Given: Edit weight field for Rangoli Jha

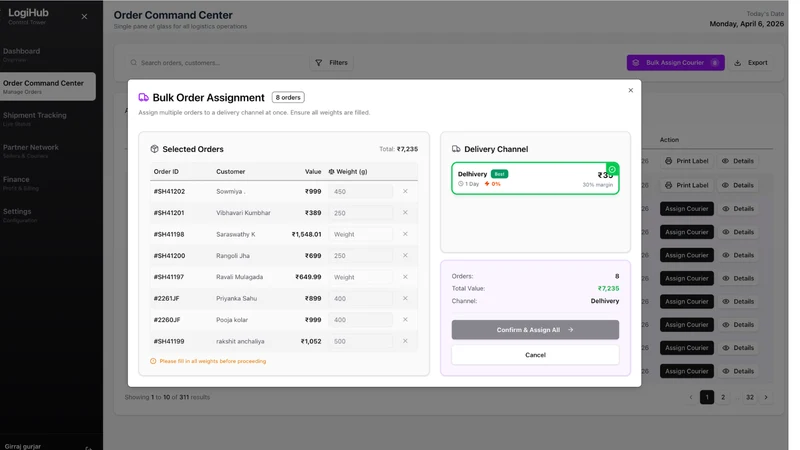Looking at the screenshot, I should [x=360, y=256].
